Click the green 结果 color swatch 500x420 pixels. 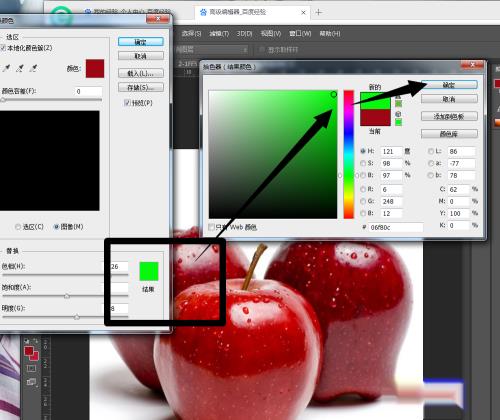coord(149,271)
